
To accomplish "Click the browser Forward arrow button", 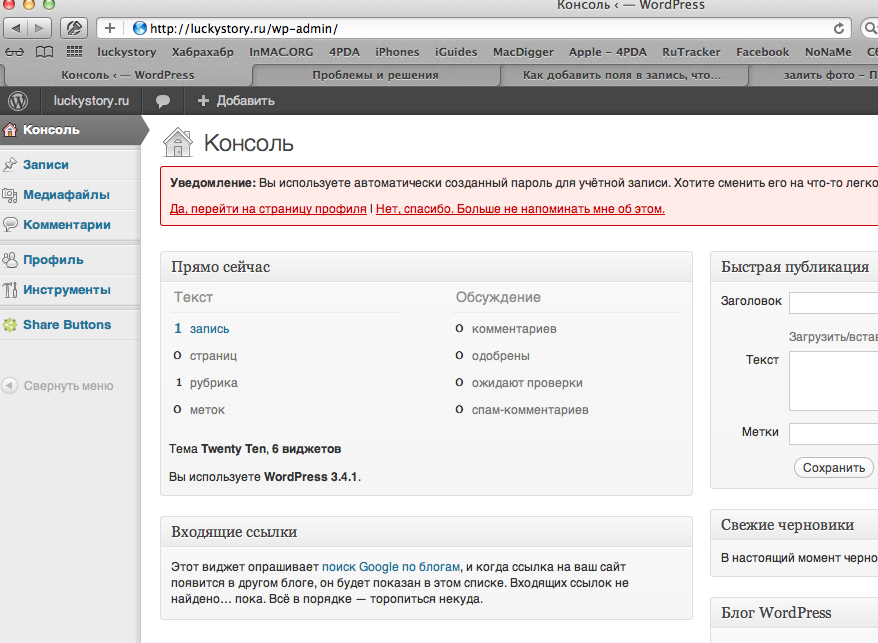I will point(39,28).
